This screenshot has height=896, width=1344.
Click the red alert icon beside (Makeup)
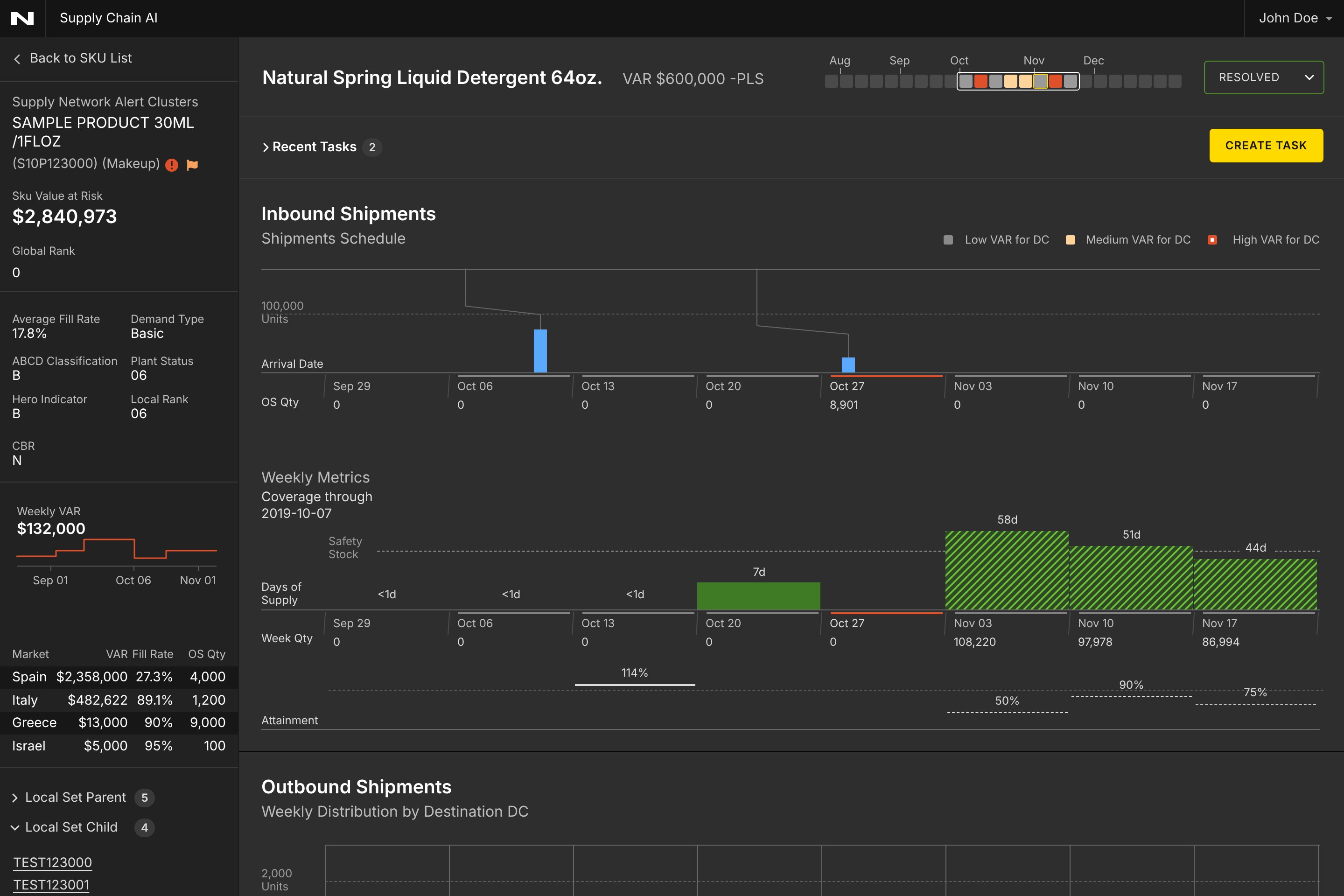(171, 165)
